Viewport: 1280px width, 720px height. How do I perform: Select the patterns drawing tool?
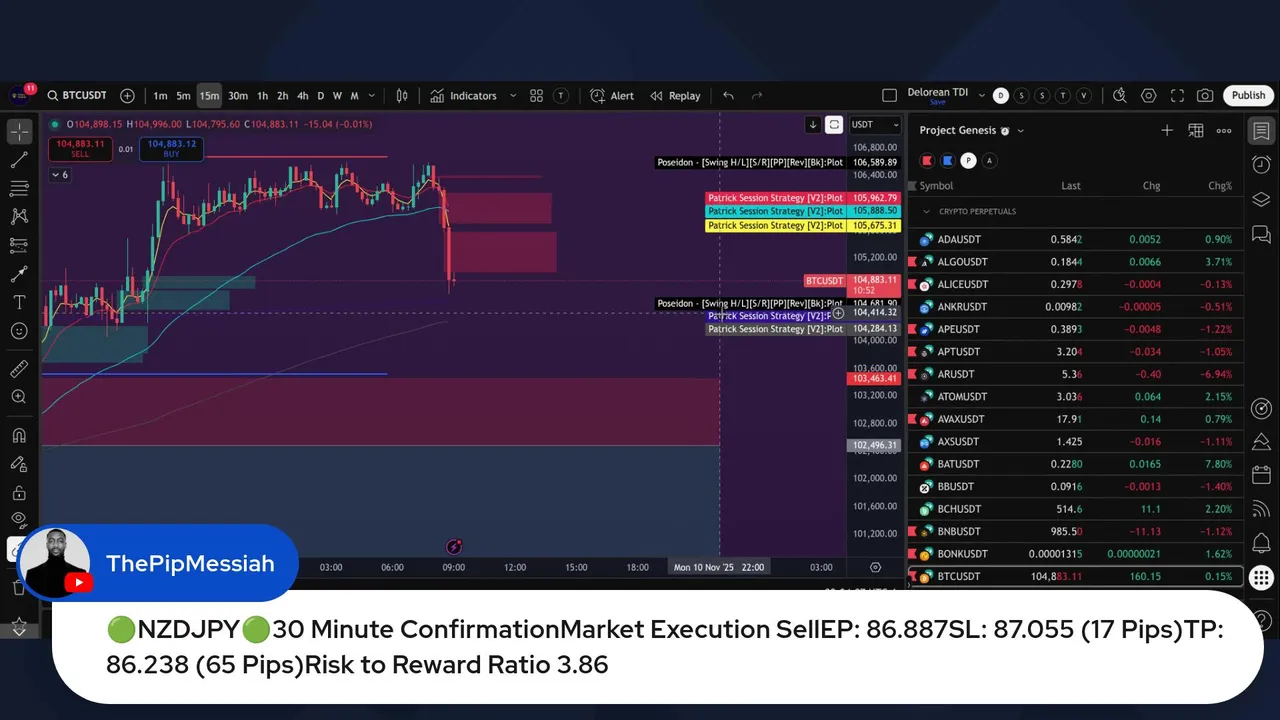pyautogui.click(x=19, y=216)
